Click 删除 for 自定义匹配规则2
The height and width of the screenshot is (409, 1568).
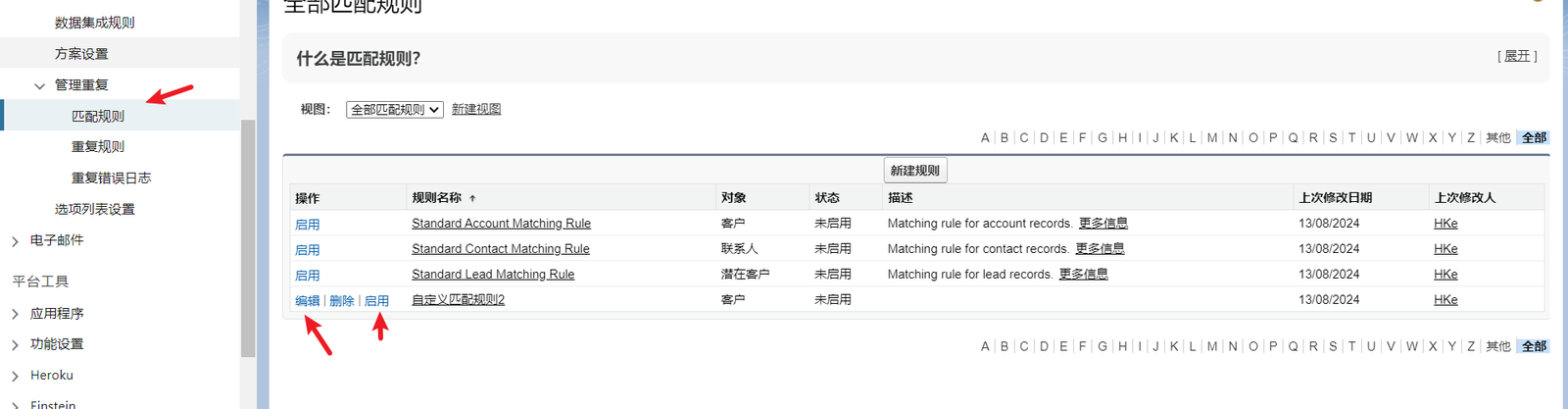[x=342, y=301]
